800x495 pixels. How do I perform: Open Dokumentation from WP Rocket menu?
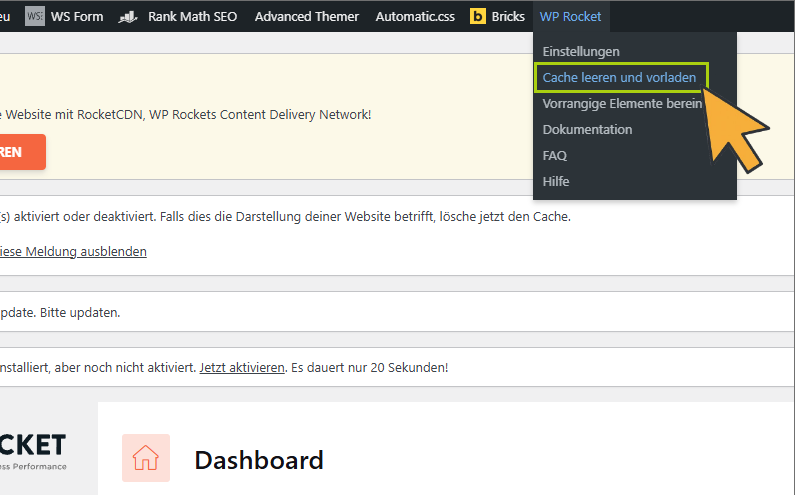(587, 130)
